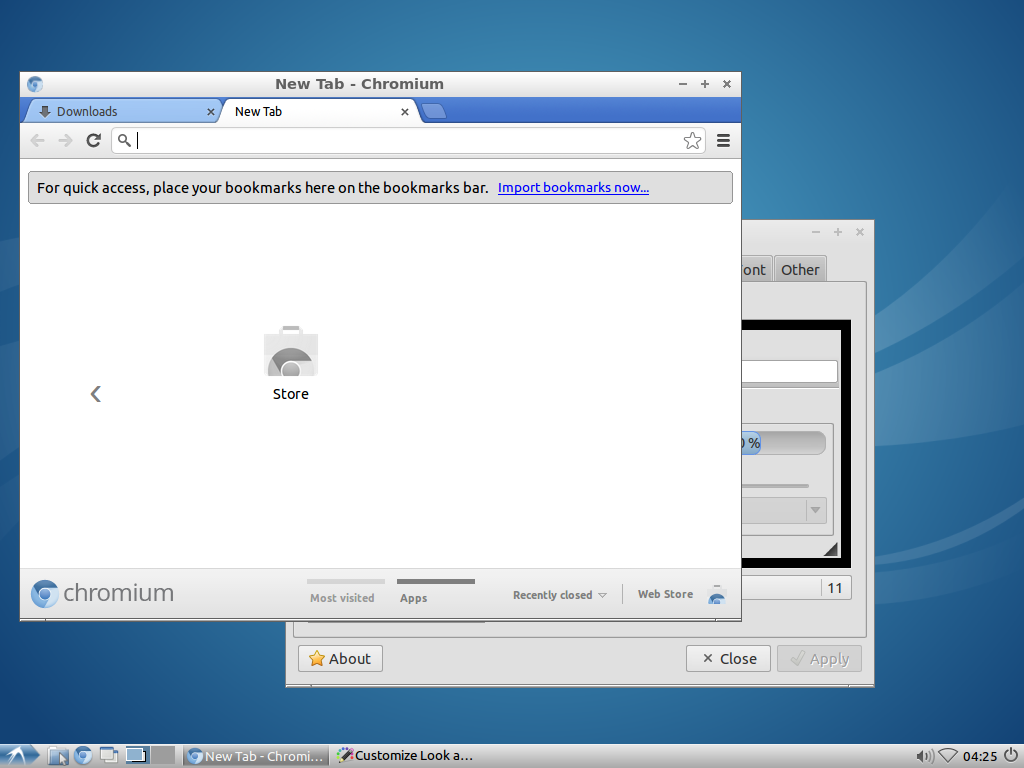This screenshot has width=1024, height=768.
Task: Open the volume control in system tray
Action: pyautogui.click(x=924, y=756)
